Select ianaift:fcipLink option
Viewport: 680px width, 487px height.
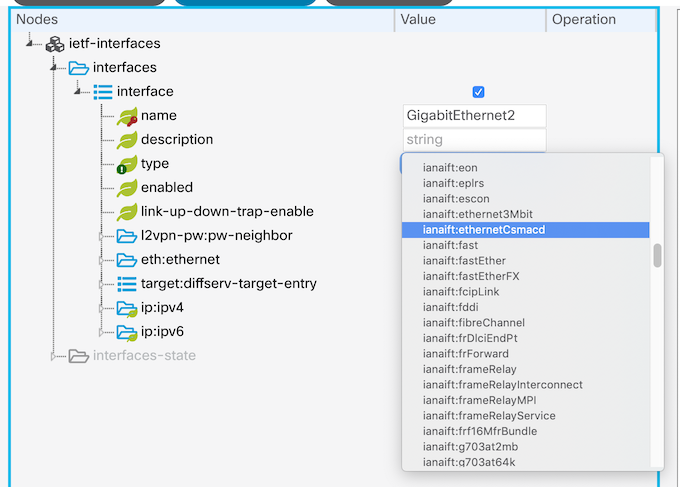pos(525,292)
